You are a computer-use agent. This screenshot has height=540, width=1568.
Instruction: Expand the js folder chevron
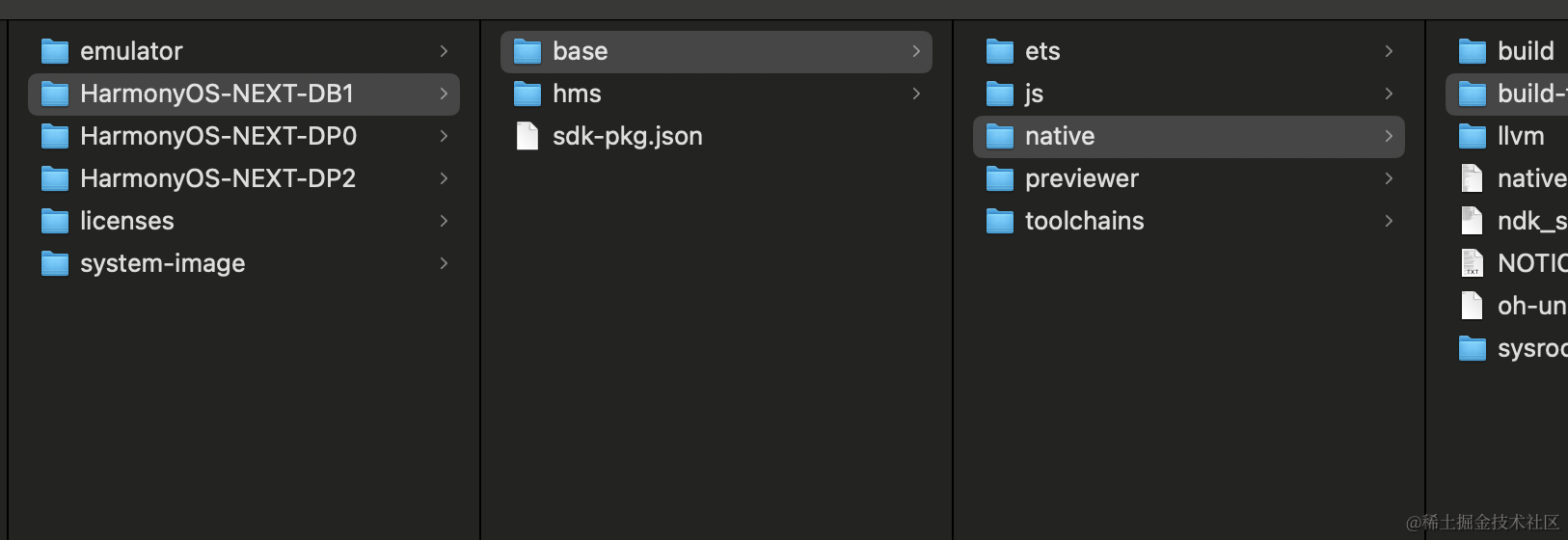pos(1389,94)
